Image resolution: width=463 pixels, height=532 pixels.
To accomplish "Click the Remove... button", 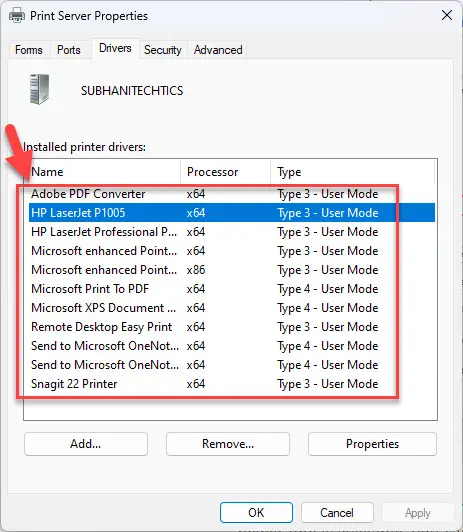I will coord(228,444).
